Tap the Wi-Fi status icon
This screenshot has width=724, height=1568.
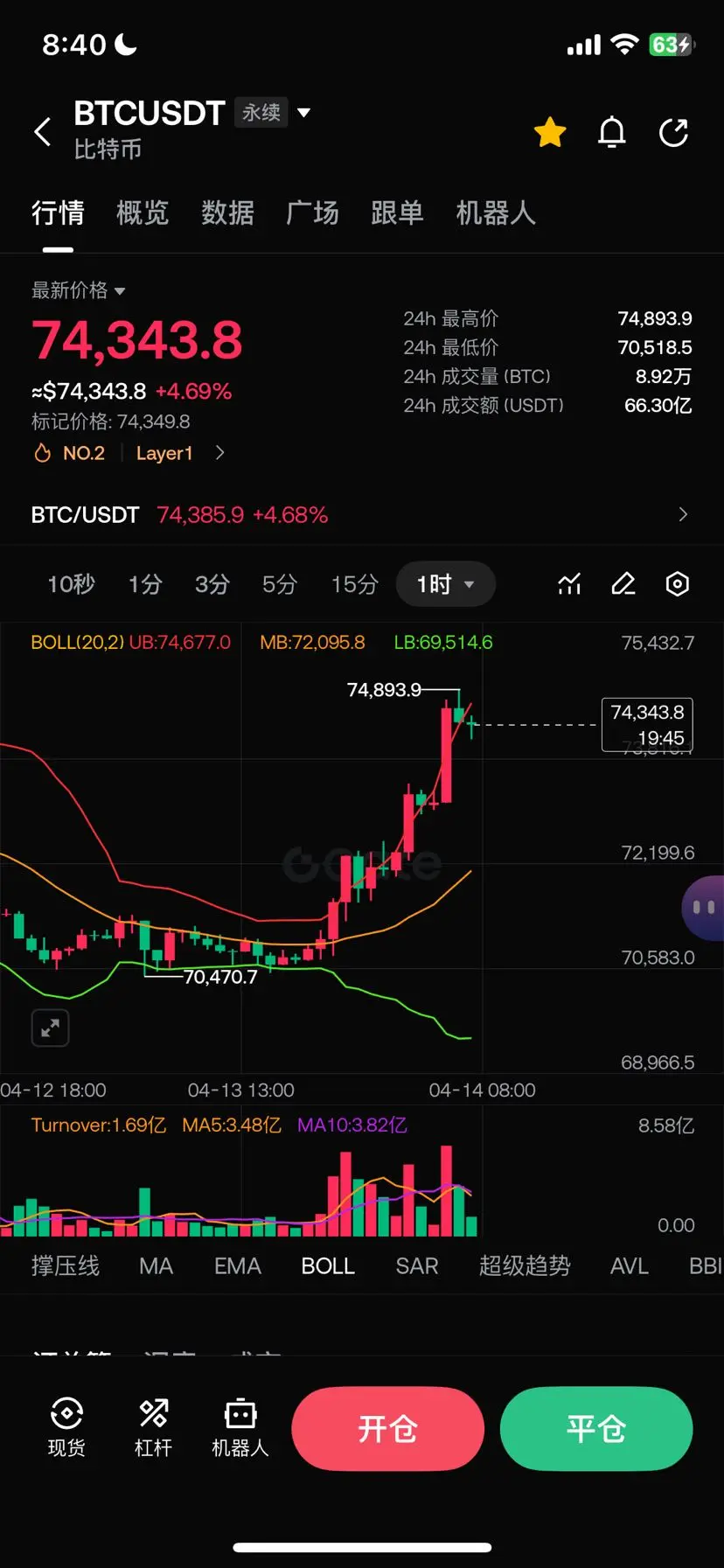coord(624,45)
